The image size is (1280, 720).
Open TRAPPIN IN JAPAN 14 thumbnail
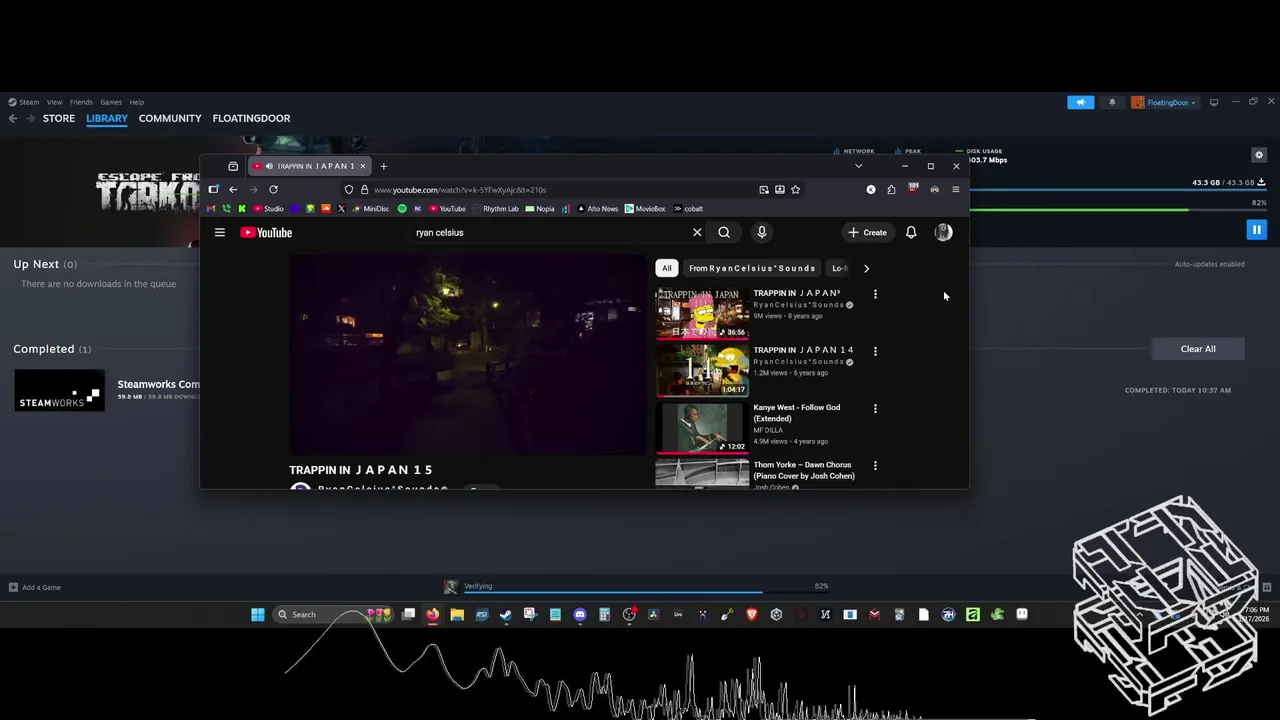pyautogui.click(x=702, y=370)
